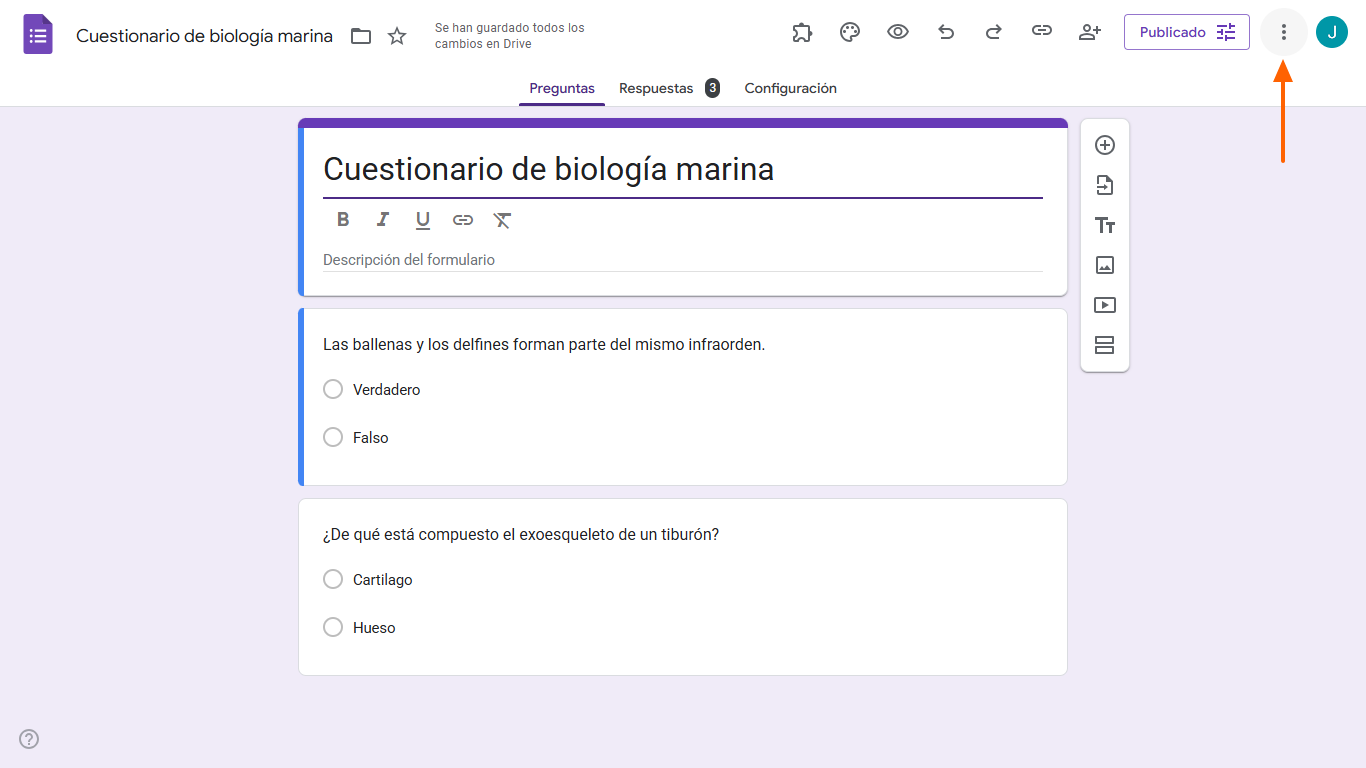Add a new question

pyautogui.click(x=1105, y=145)
